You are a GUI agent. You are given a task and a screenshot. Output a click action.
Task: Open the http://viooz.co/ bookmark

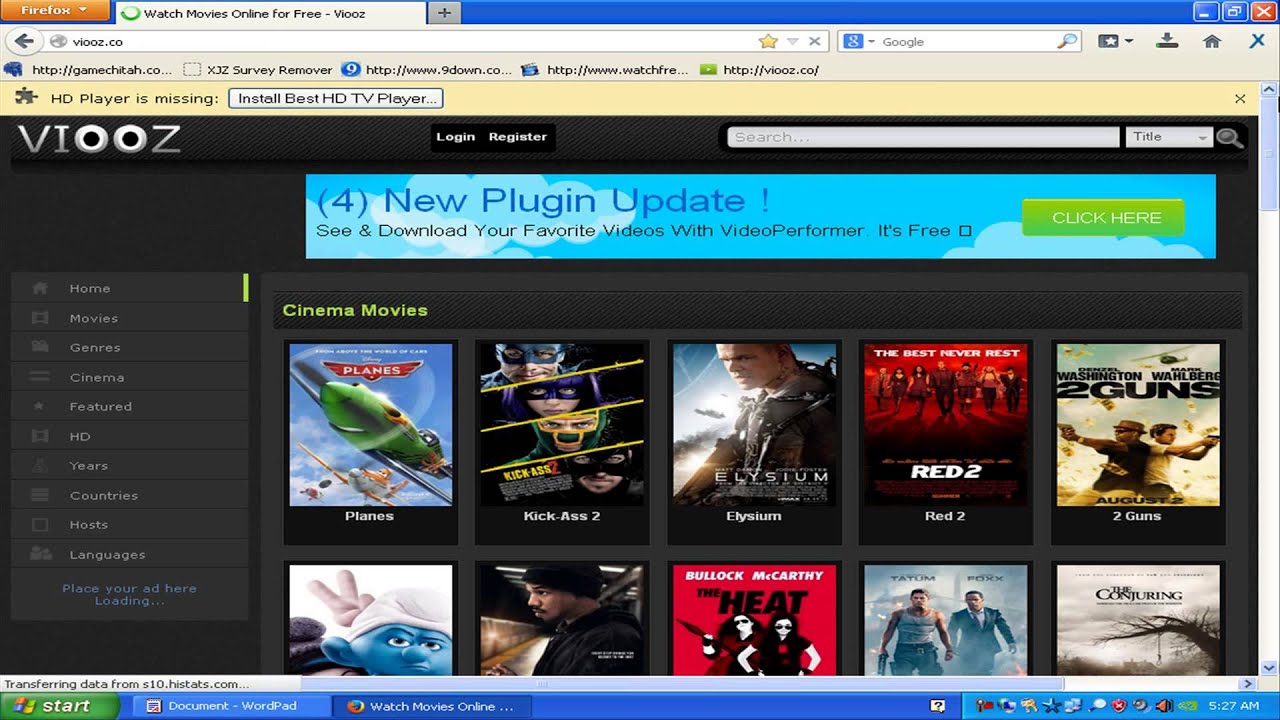tap(760, 70)
